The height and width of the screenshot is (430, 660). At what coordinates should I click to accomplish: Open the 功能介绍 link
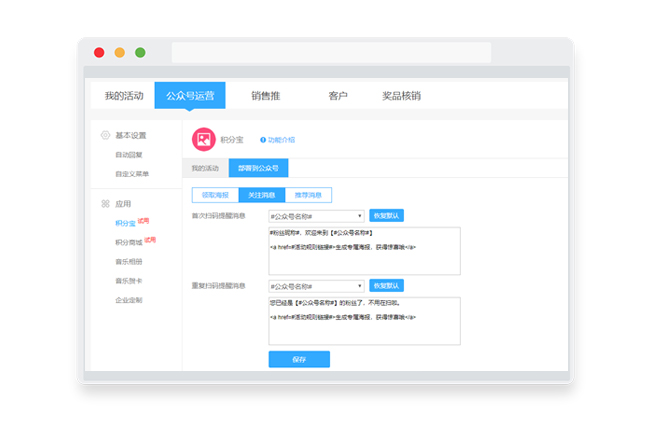(x=281, y=140)
